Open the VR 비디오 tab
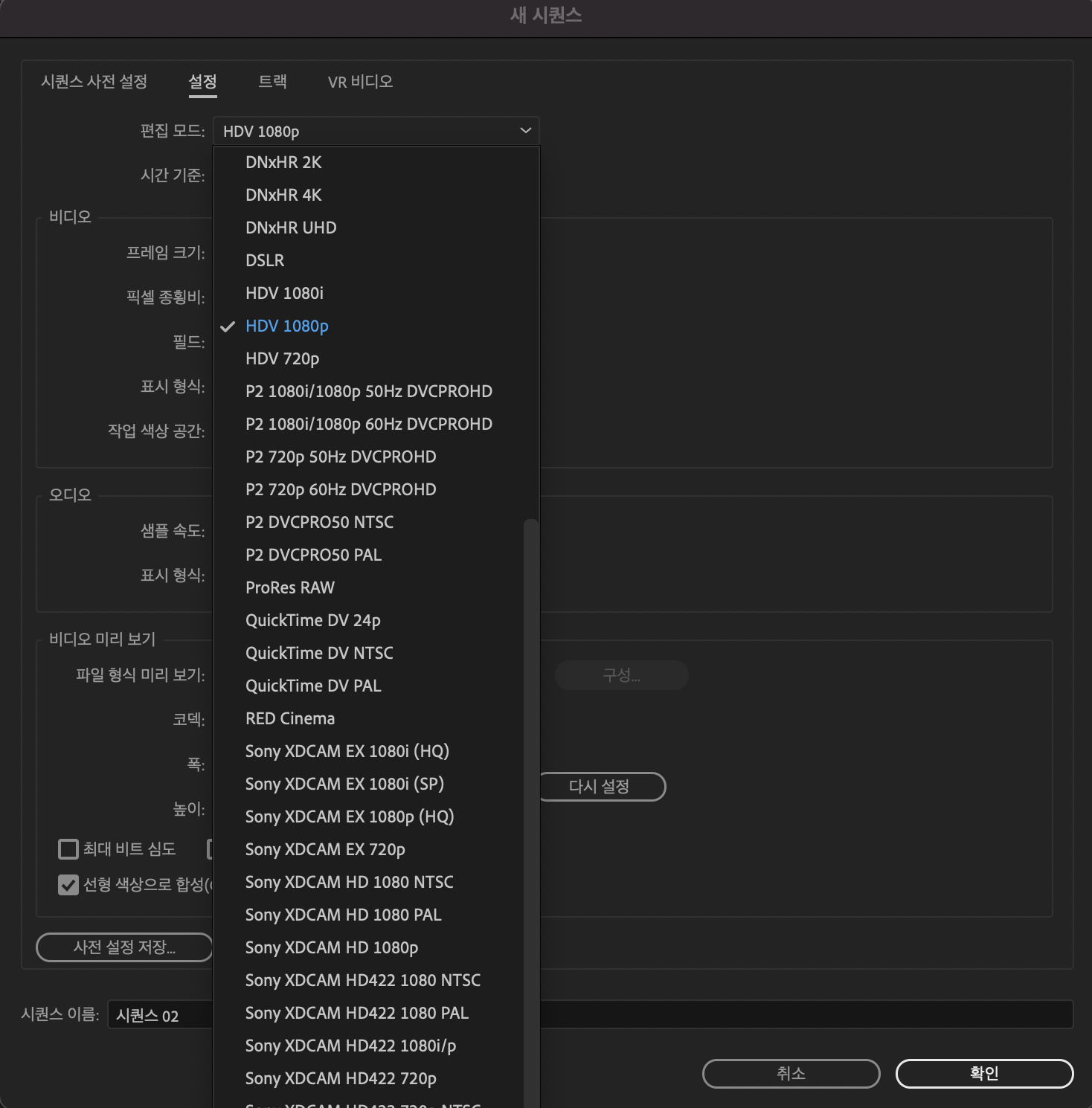The image size is (1092, 1108). (x=360, y=82)
